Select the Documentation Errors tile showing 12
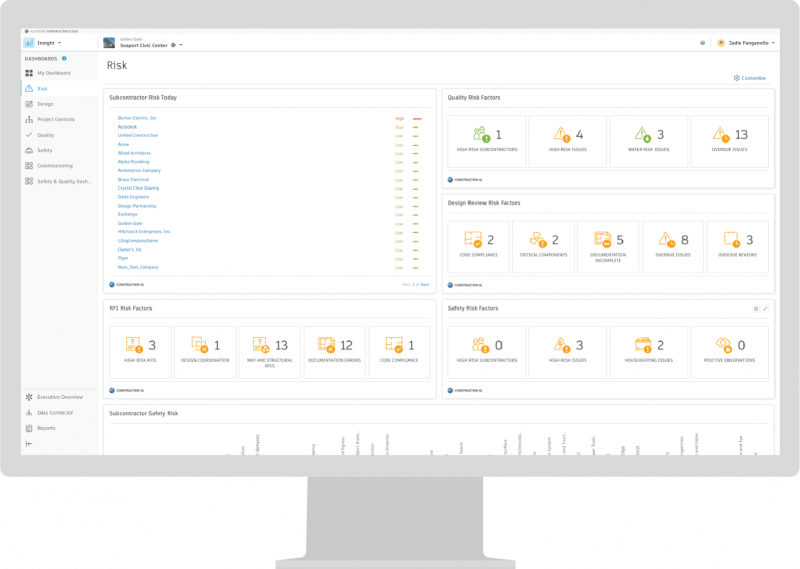Viewport: 800px width, 569px height. coord(335,352)
